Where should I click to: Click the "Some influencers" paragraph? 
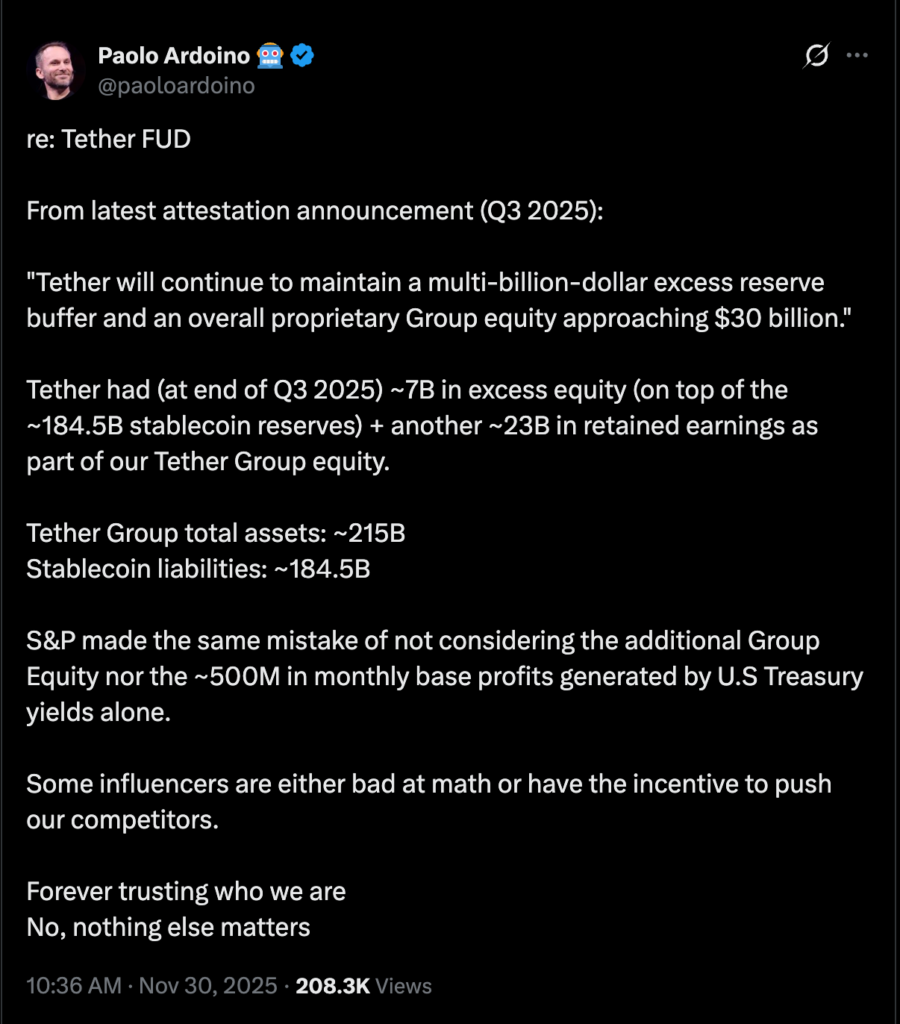pyautogui.click(x=428, y=801)
